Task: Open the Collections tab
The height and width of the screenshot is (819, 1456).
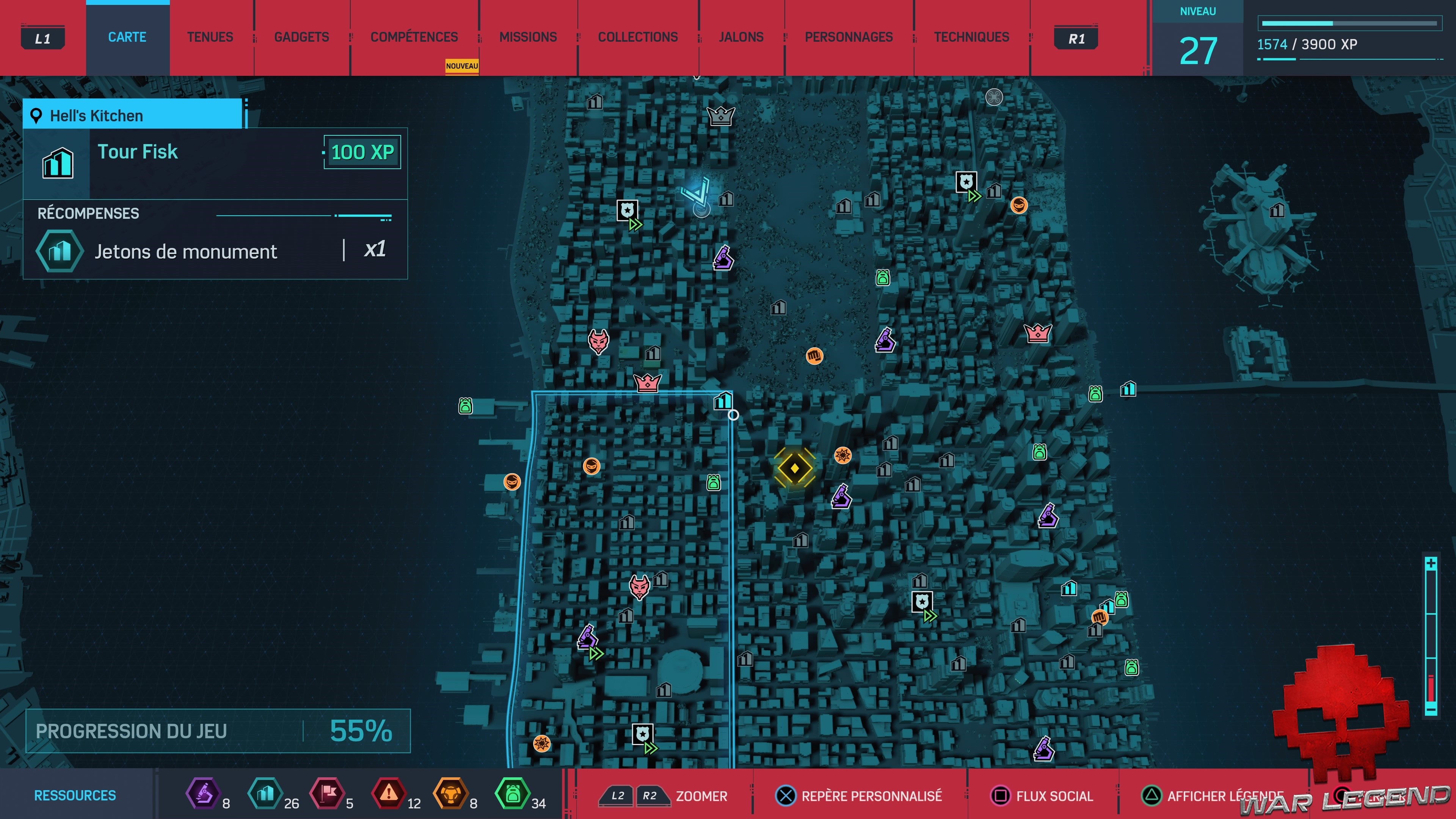Action: coord(637,37)
